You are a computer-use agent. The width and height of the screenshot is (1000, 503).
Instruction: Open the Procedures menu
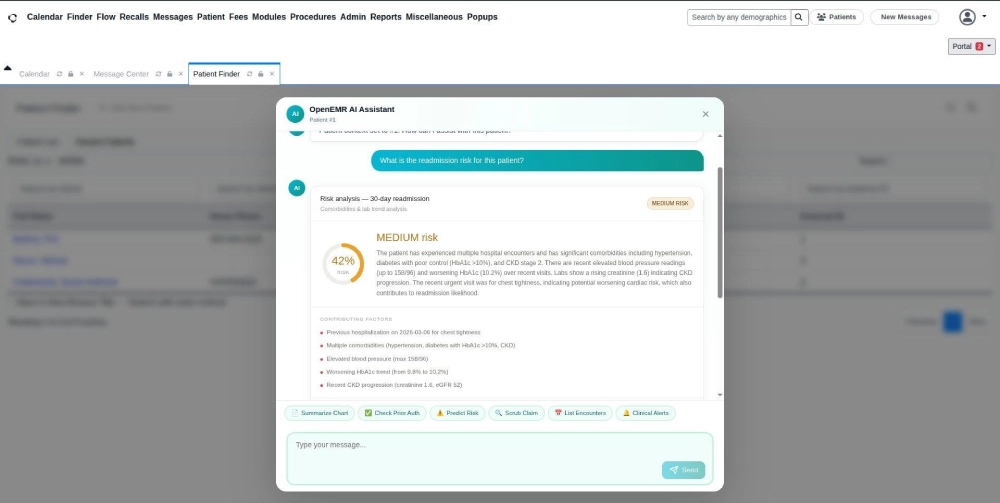pyautogui.click(x=312, y=17)
